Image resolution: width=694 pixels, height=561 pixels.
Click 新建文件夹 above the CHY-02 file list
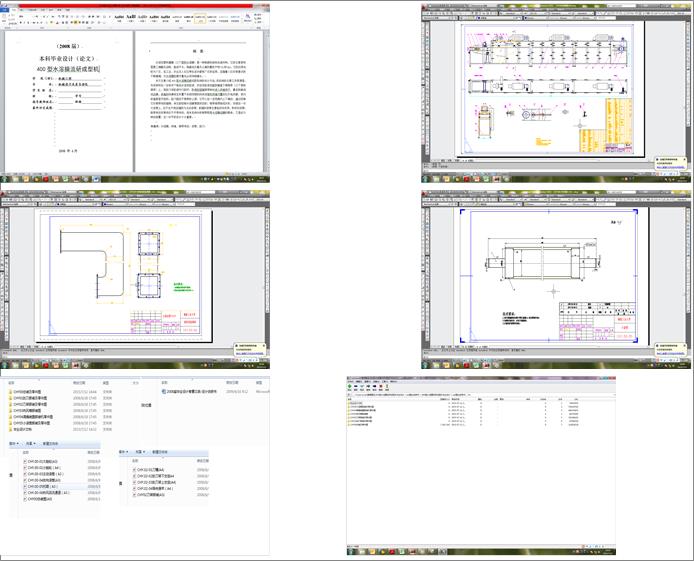[x=160, y=452]
